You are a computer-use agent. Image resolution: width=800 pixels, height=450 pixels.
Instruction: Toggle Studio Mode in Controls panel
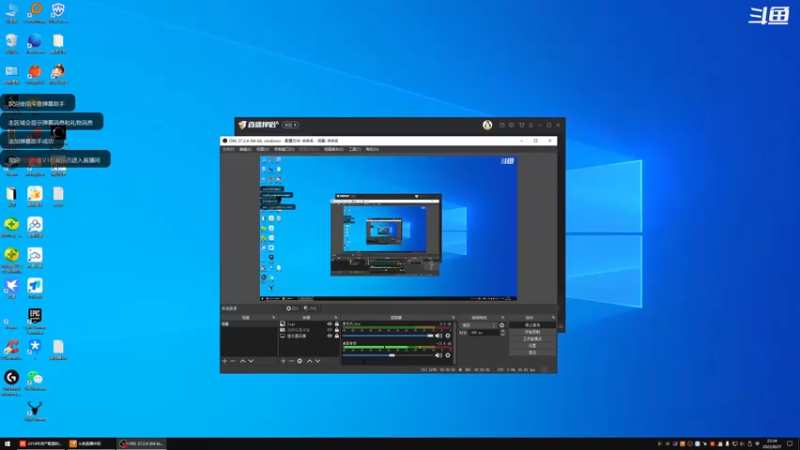(532, 339)
